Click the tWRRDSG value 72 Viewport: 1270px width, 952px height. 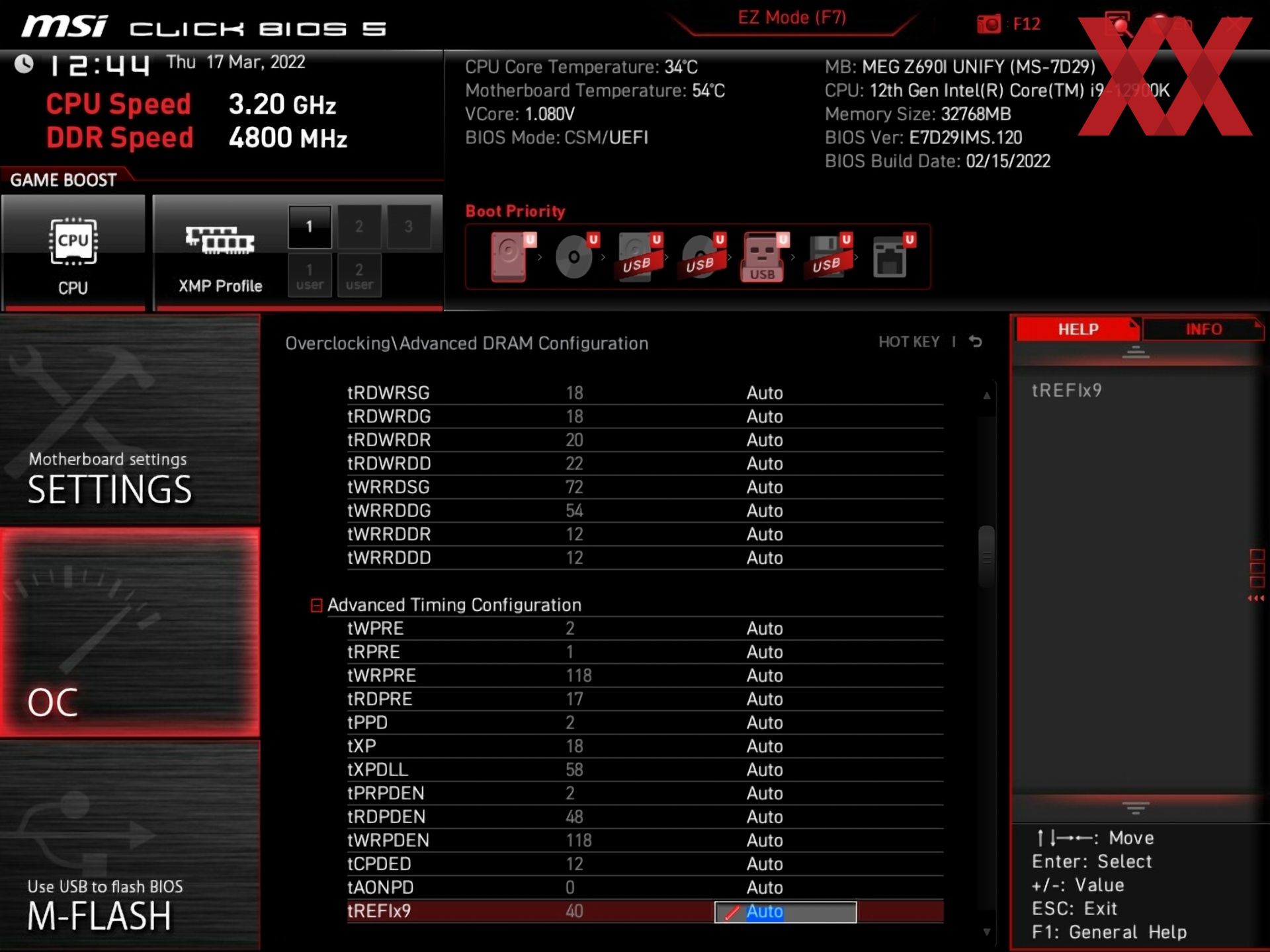tap(574, 487)
